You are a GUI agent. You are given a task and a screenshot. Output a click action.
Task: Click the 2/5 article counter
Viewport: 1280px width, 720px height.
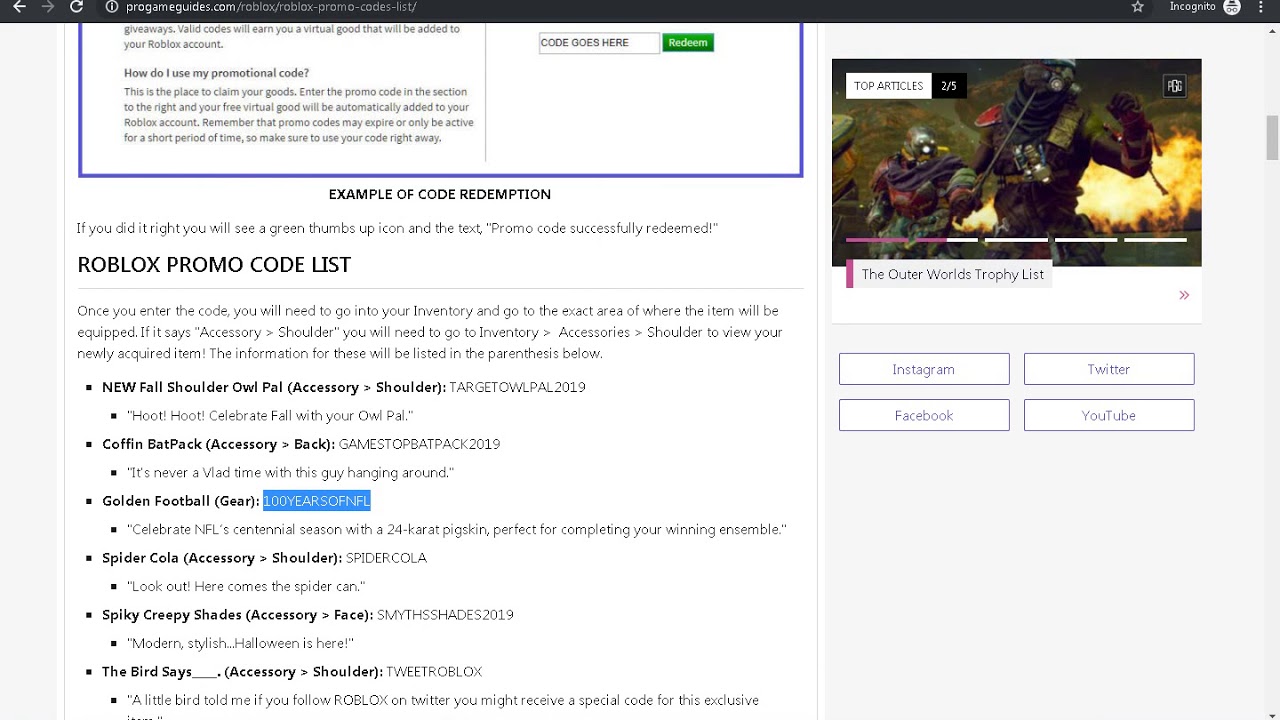948,86
